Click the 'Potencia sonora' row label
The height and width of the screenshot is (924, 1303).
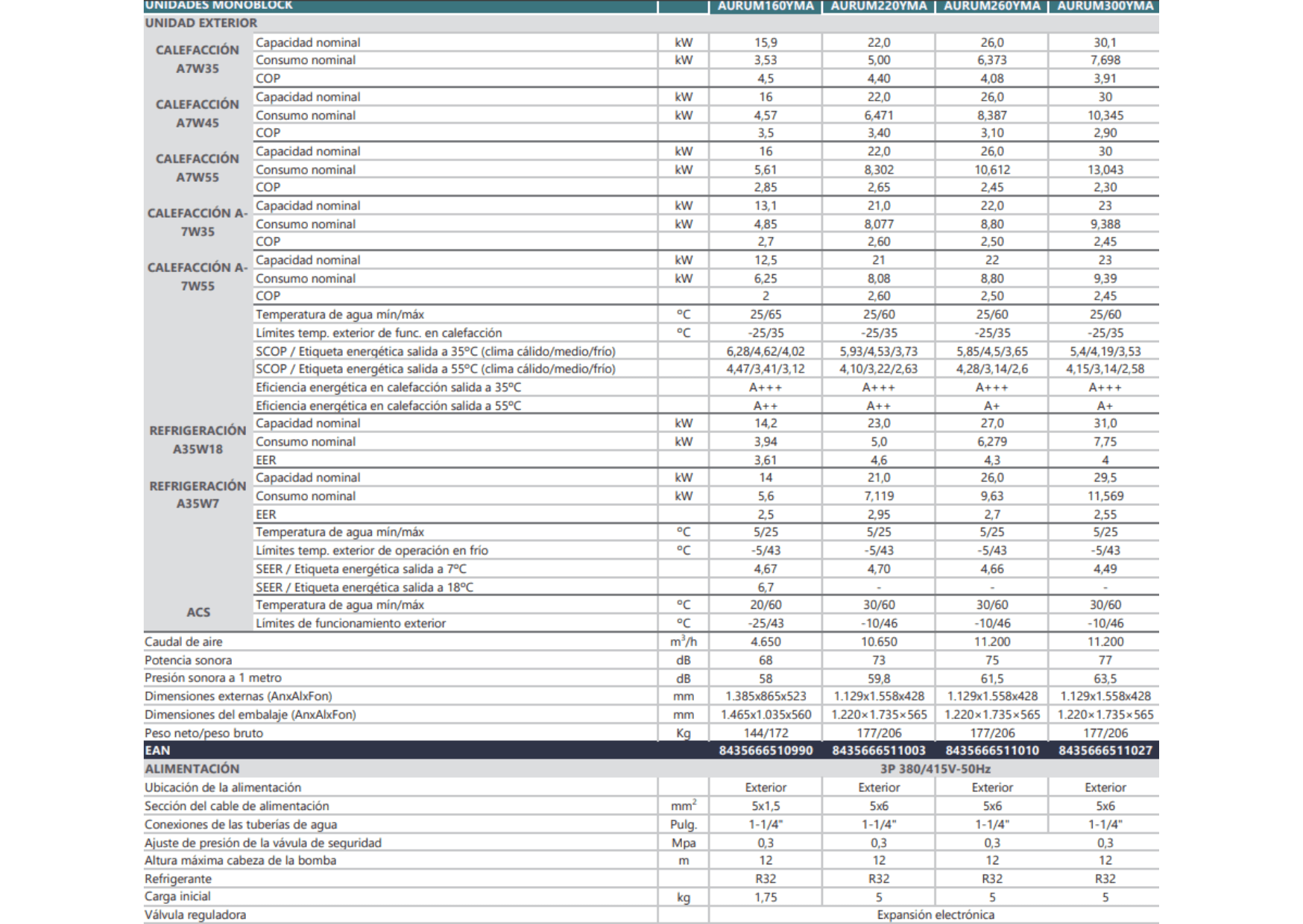click(188, 660)
